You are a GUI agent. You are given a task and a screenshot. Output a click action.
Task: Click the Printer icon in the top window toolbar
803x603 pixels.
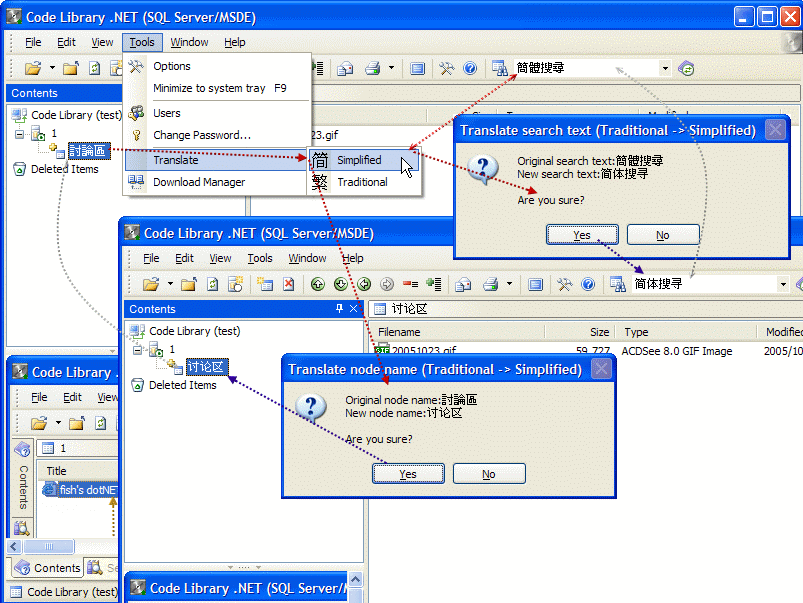coord(372,68)
